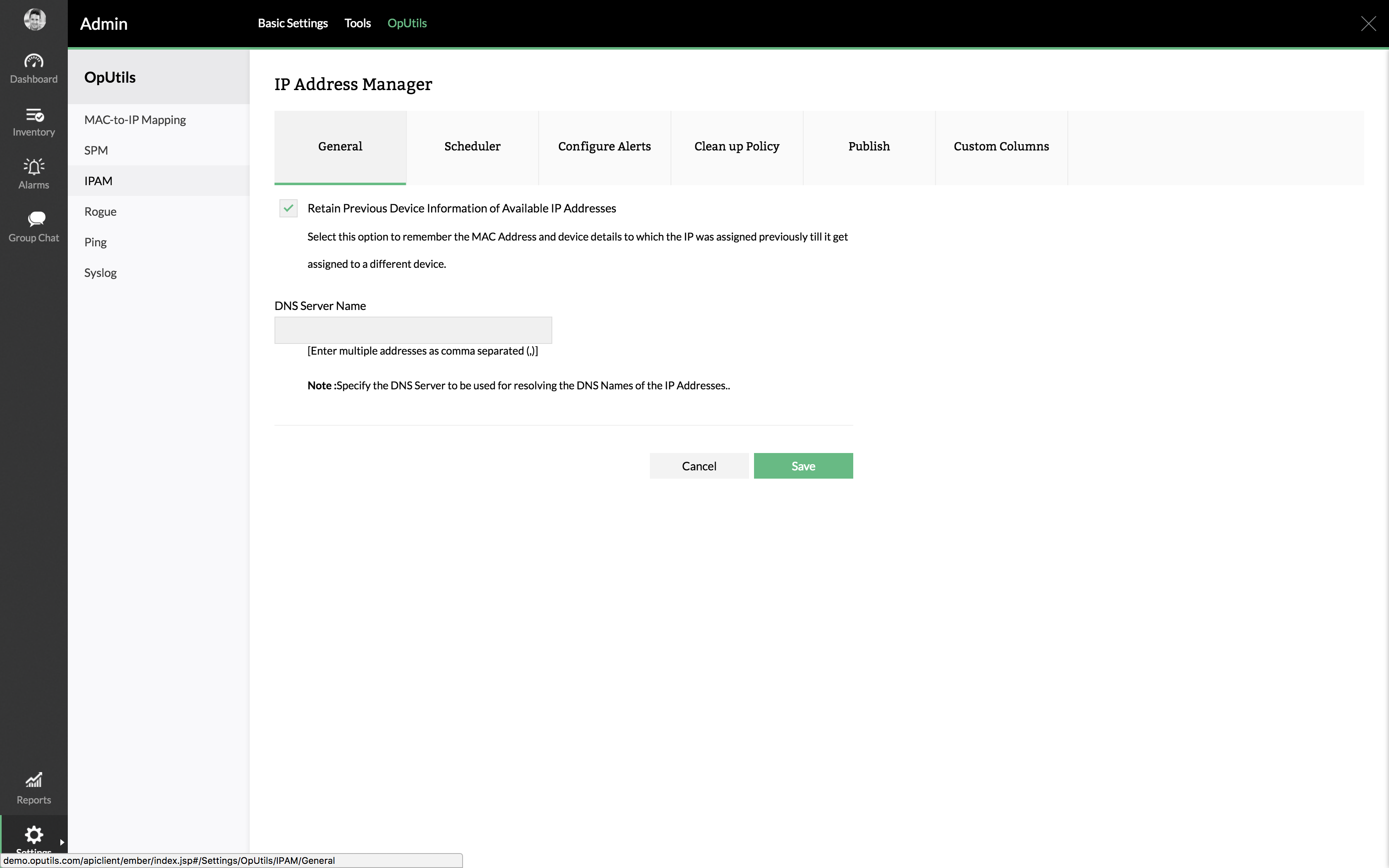Expand the Settings submenu arrow
The height and width of the screenshot is (868, 1389).
point(62,842)
